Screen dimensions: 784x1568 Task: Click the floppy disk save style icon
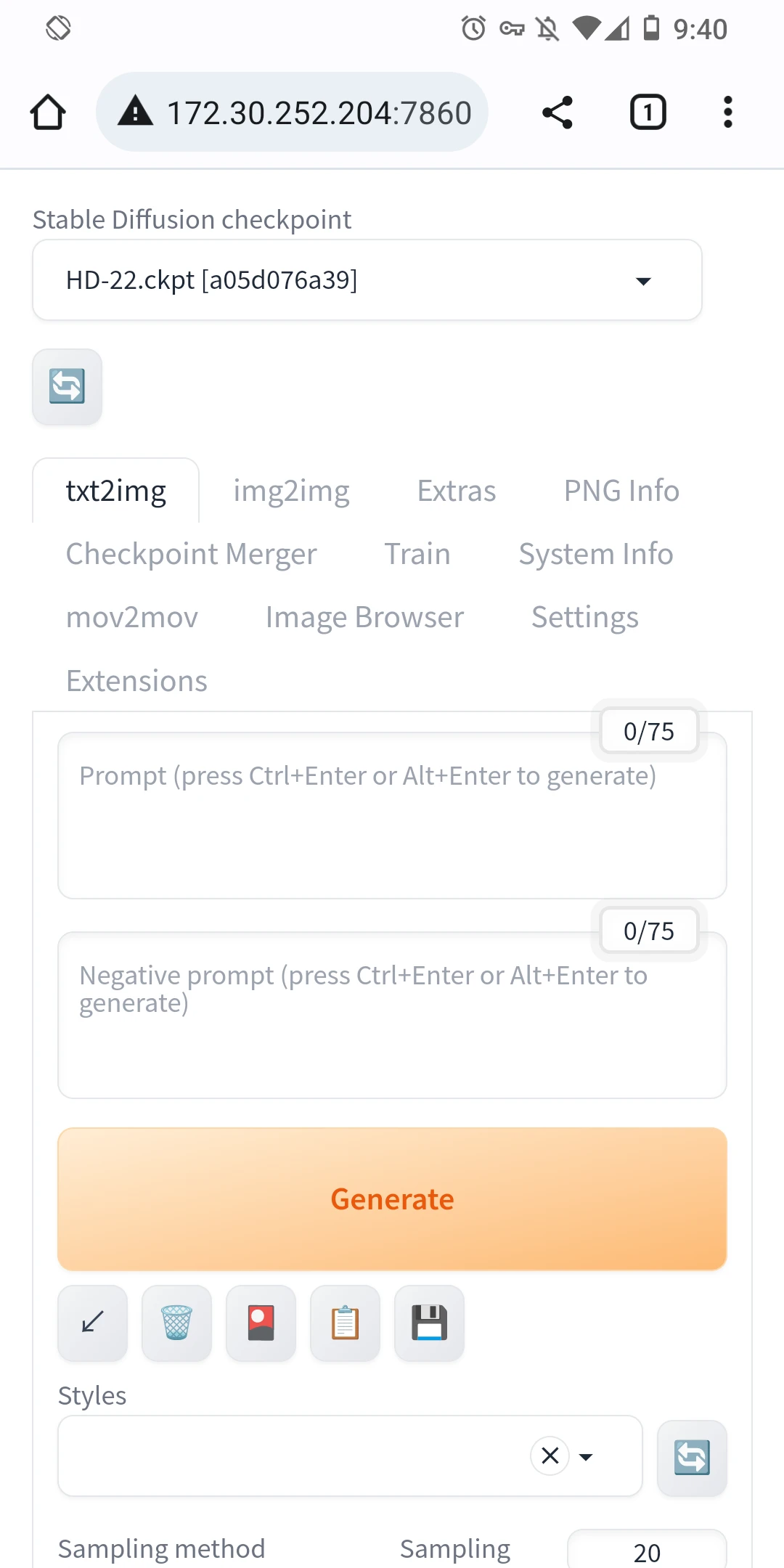429,1323
